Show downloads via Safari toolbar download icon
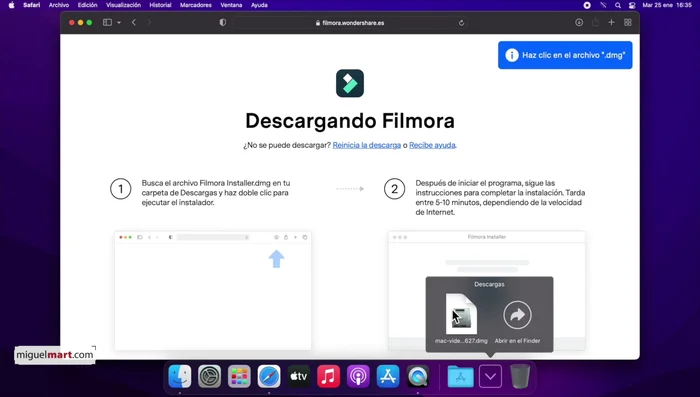Screen dimensions: 700x397 579,22
